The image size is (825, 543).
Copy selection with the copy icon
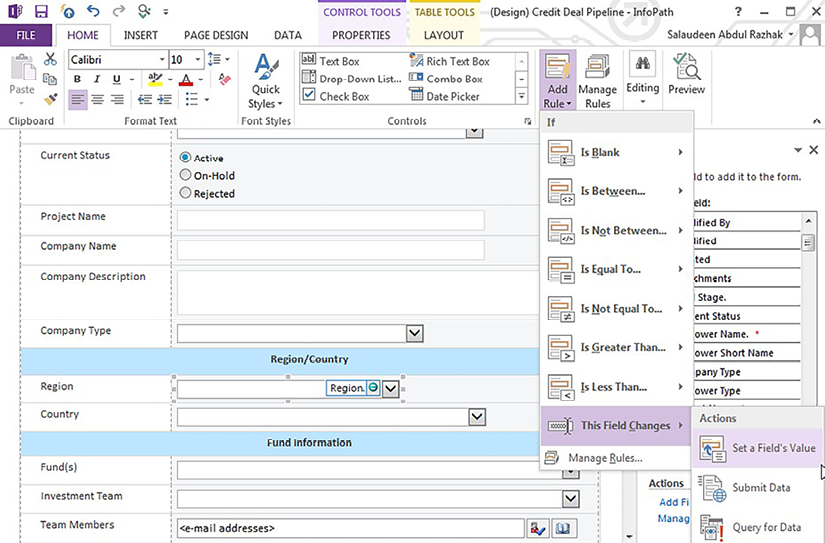click(x=50, y=79)
